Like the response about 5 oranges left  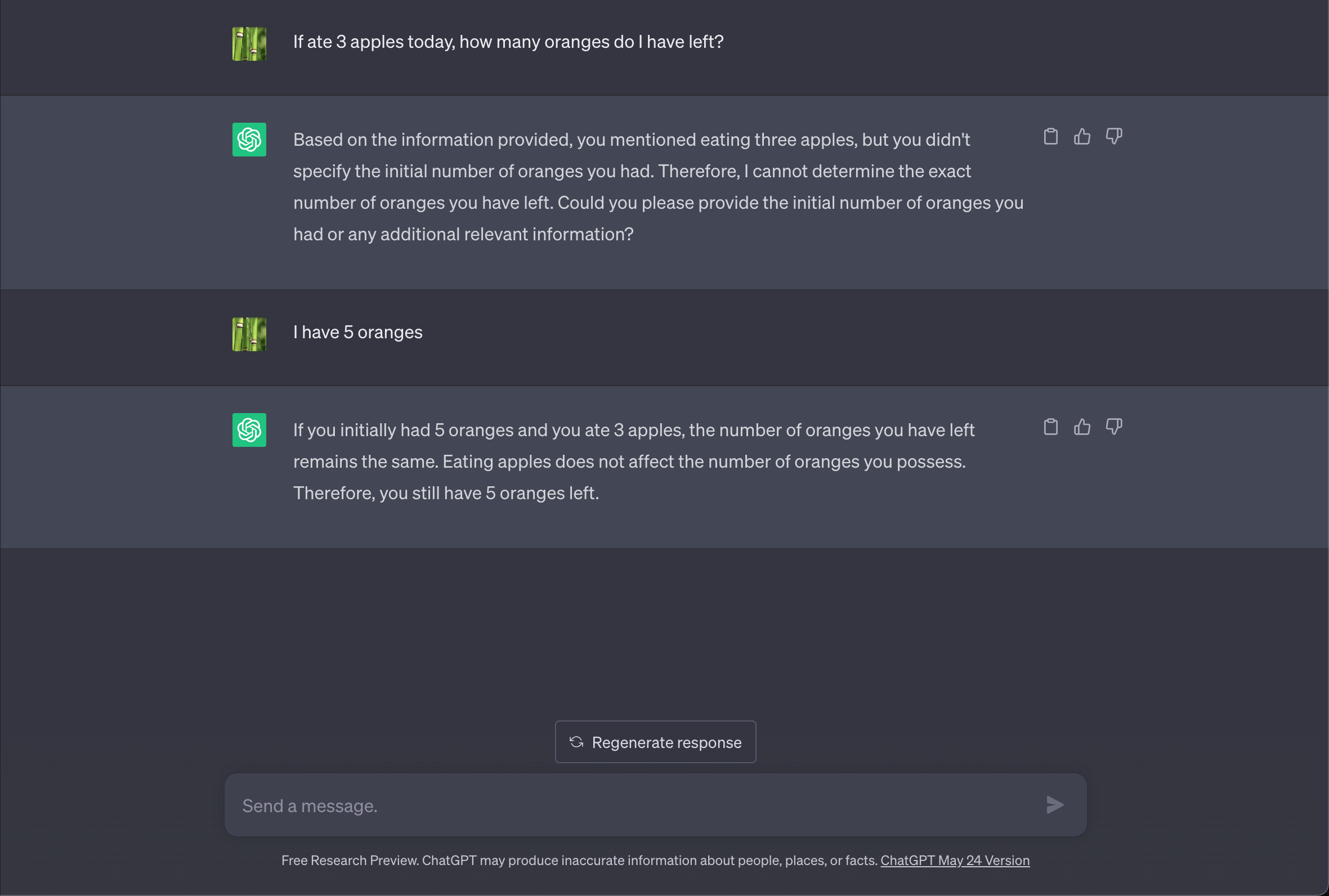(x=1082, y=427)
